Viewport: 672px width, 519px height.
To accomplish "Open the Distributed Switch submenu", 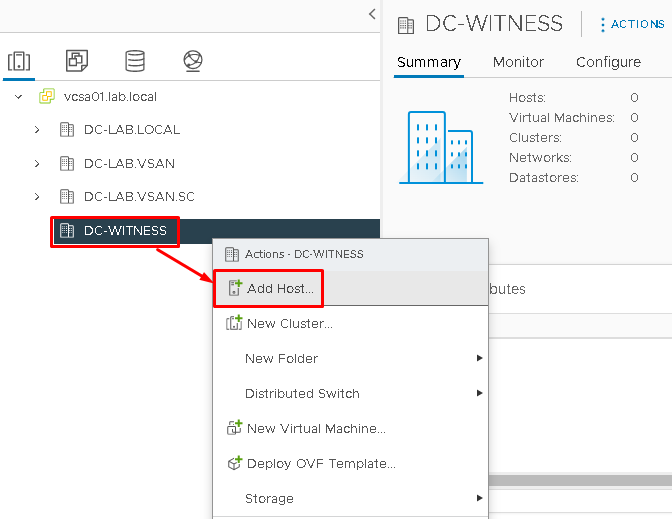I will [x=364, y=393].
